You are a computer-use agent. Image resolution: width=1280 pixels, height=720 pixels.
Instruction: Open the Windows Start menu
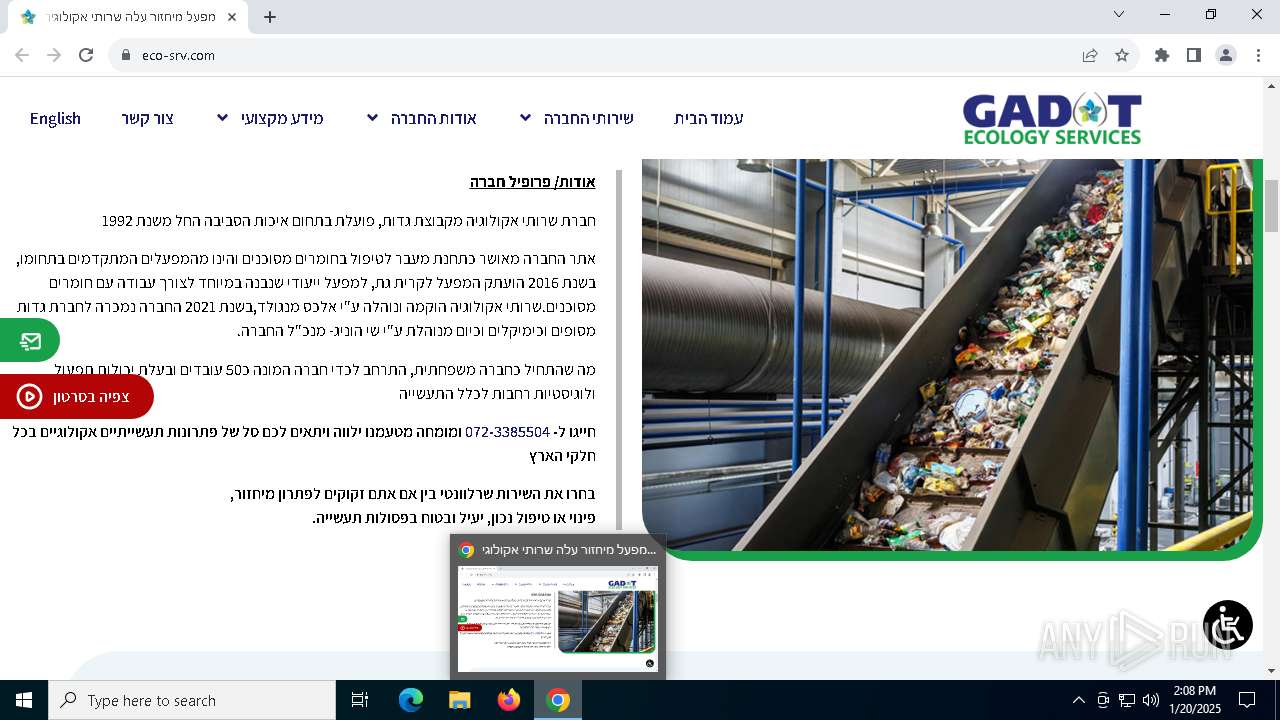[24, 700]
